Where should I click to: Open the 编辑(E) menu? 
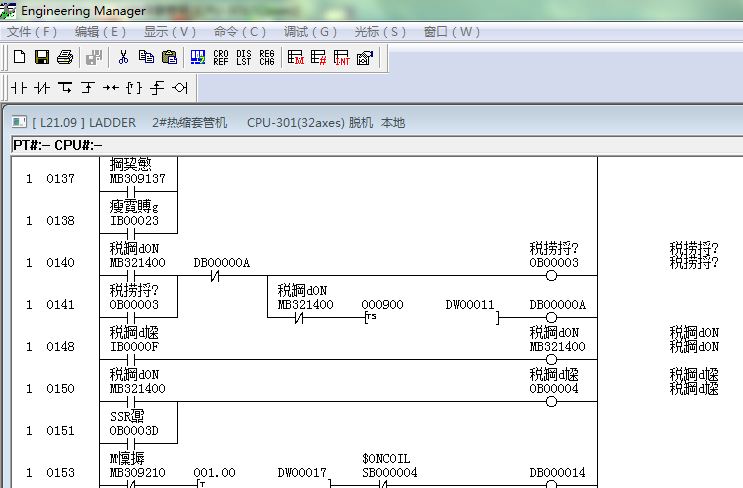[100, 32]
